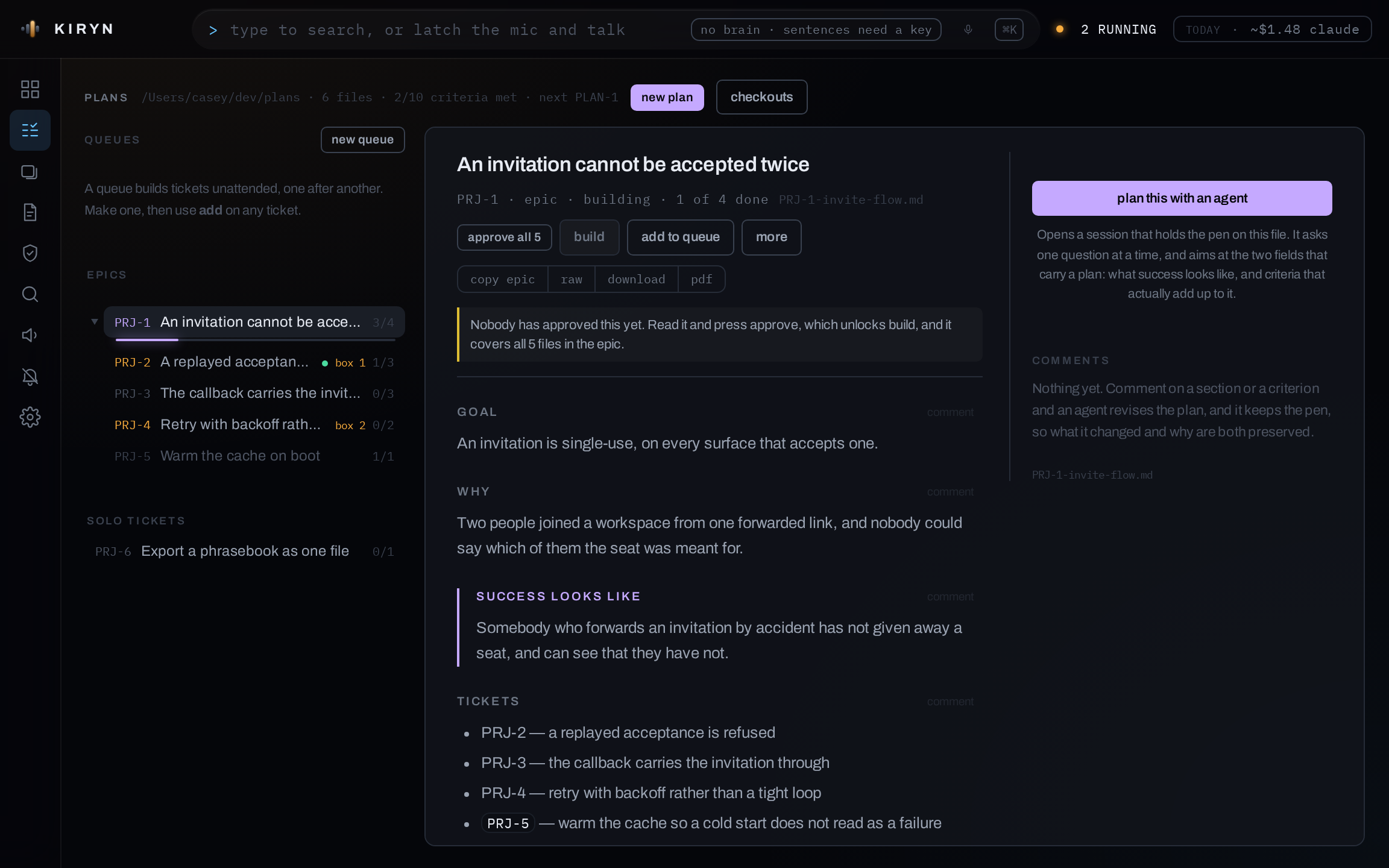Open the document file sidebar icon

tap(30, 212)
